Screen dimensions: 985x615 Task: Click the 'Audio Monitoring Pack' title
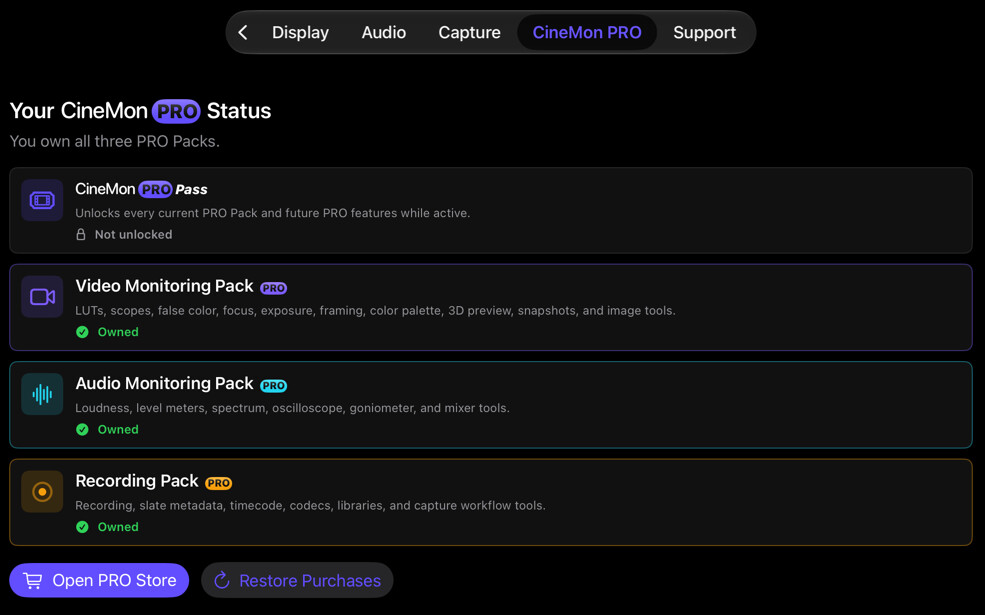click(x=165, y=383)
